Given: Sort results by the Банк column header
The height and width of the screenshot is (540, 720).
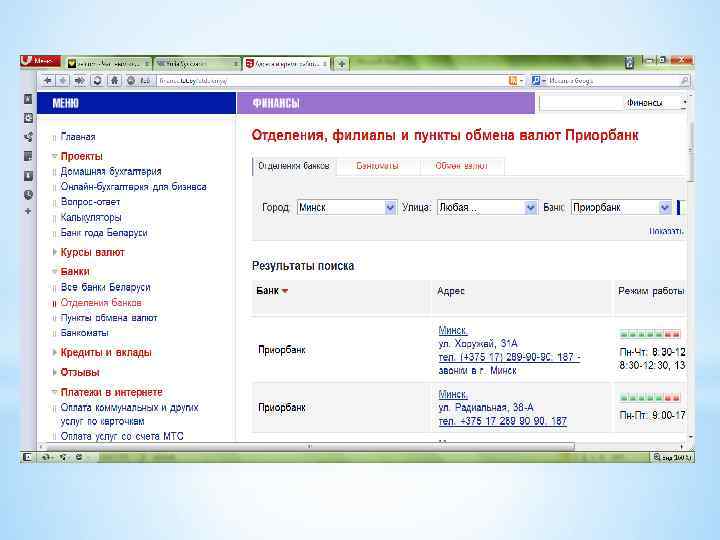Looking at the screenshot, I should (x=271, y=291).
